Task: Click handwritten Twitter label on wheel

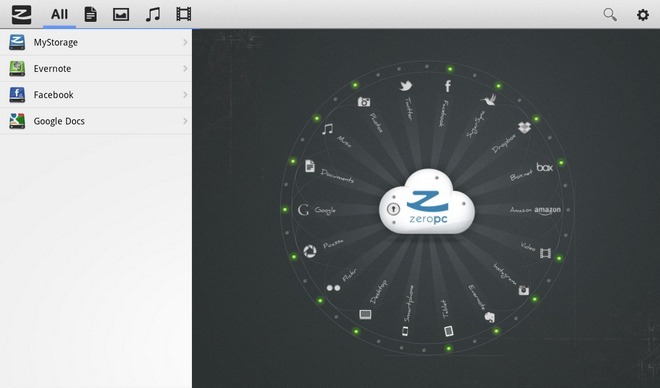Action: click(408, 109)
